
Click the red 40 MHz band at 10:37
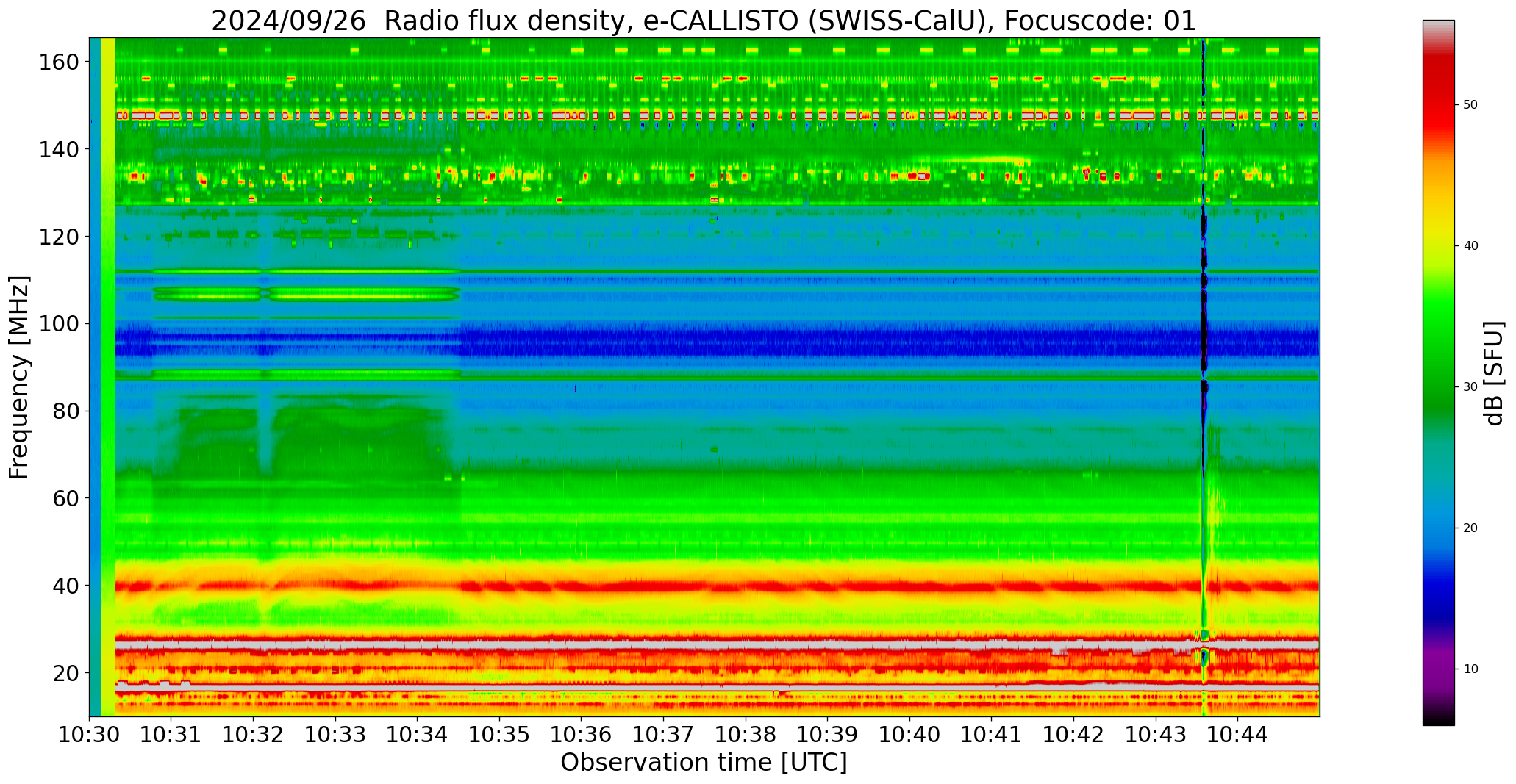tap(663, 586)
